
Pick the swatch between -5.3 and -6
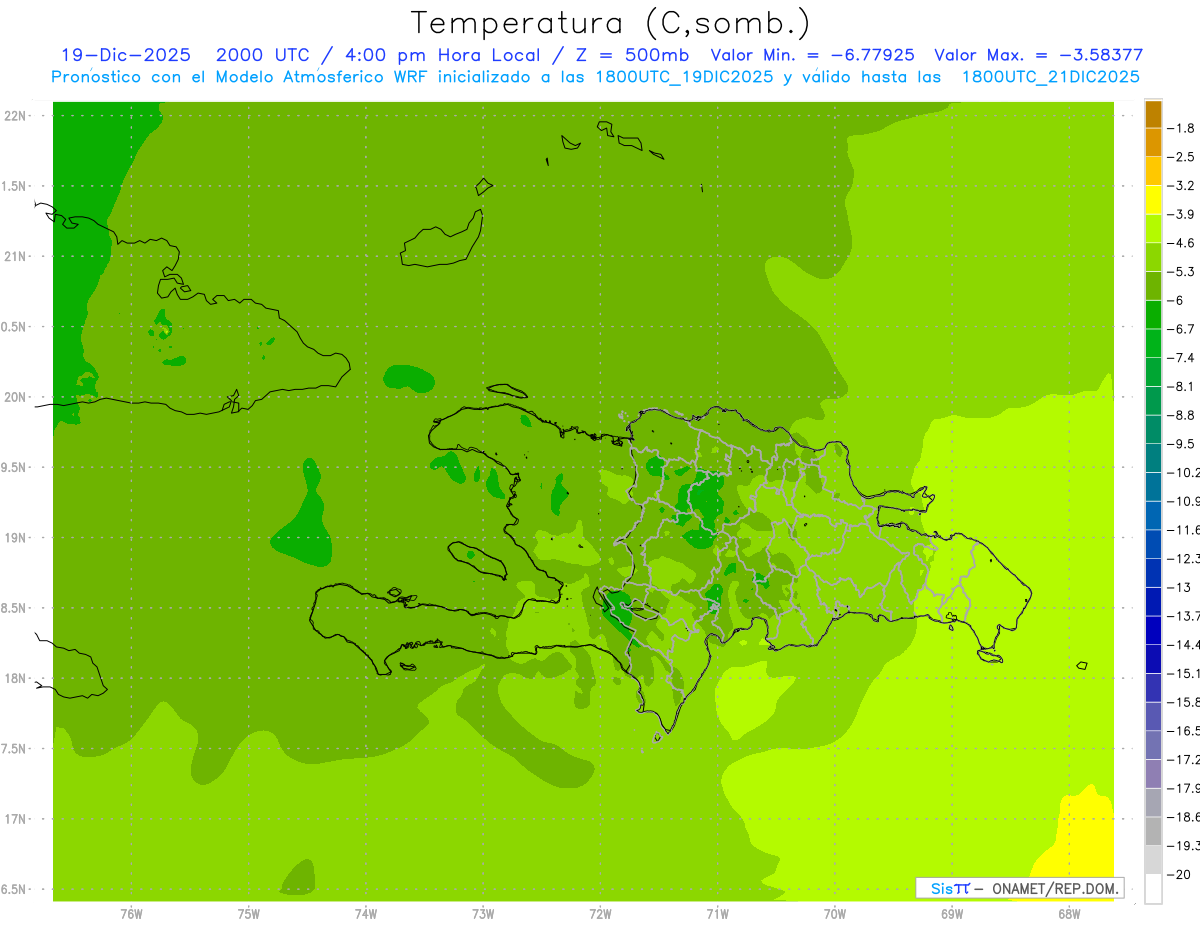tap(1154, 286)
